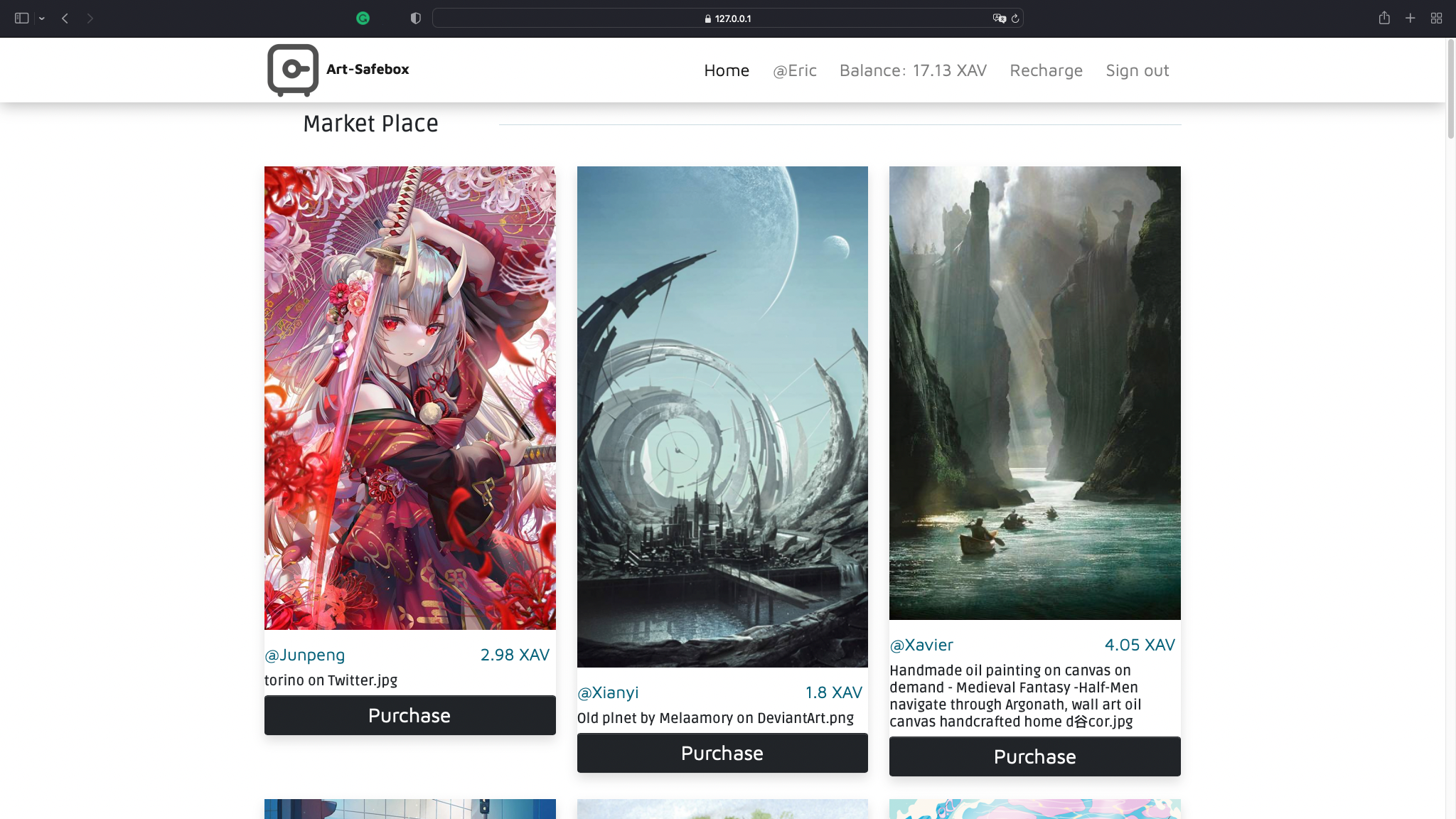Click the Sign out link

1137,70
